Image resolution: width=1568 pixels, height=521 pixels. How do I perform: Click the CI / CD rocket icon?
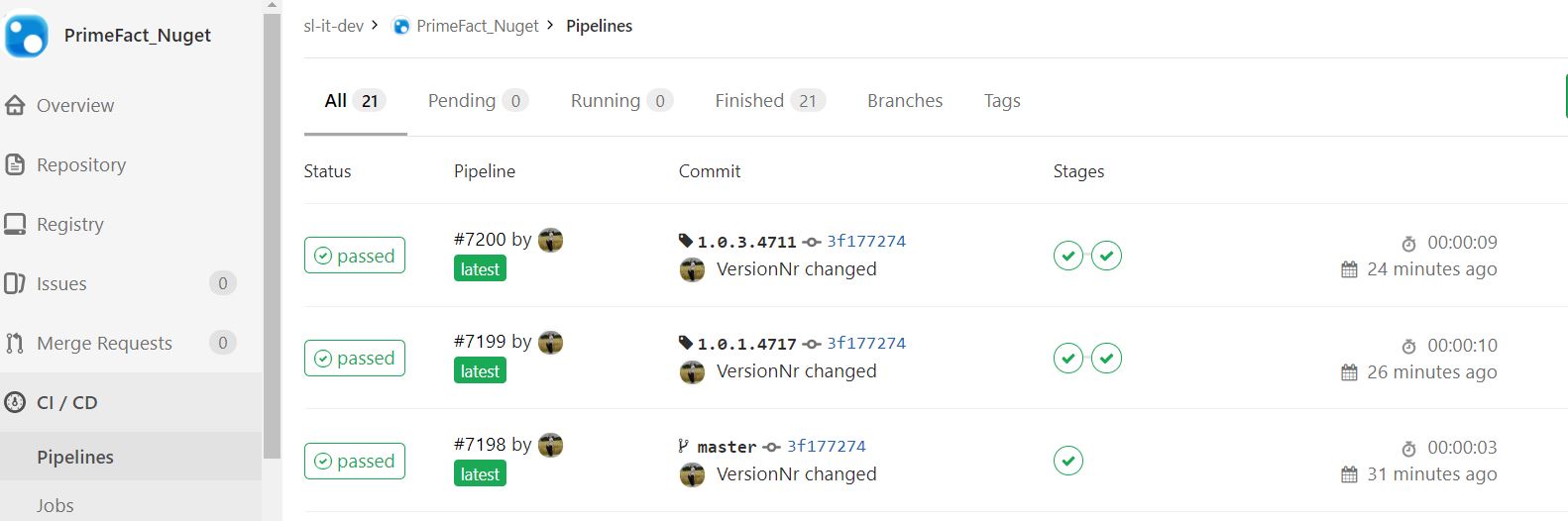pyautogui.click(x=15, y=403)
